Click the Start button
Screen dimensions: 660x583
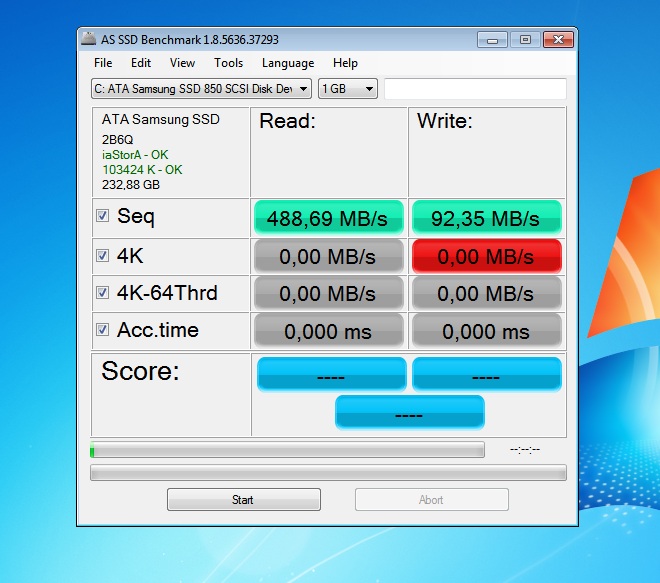tap(244, 500)
